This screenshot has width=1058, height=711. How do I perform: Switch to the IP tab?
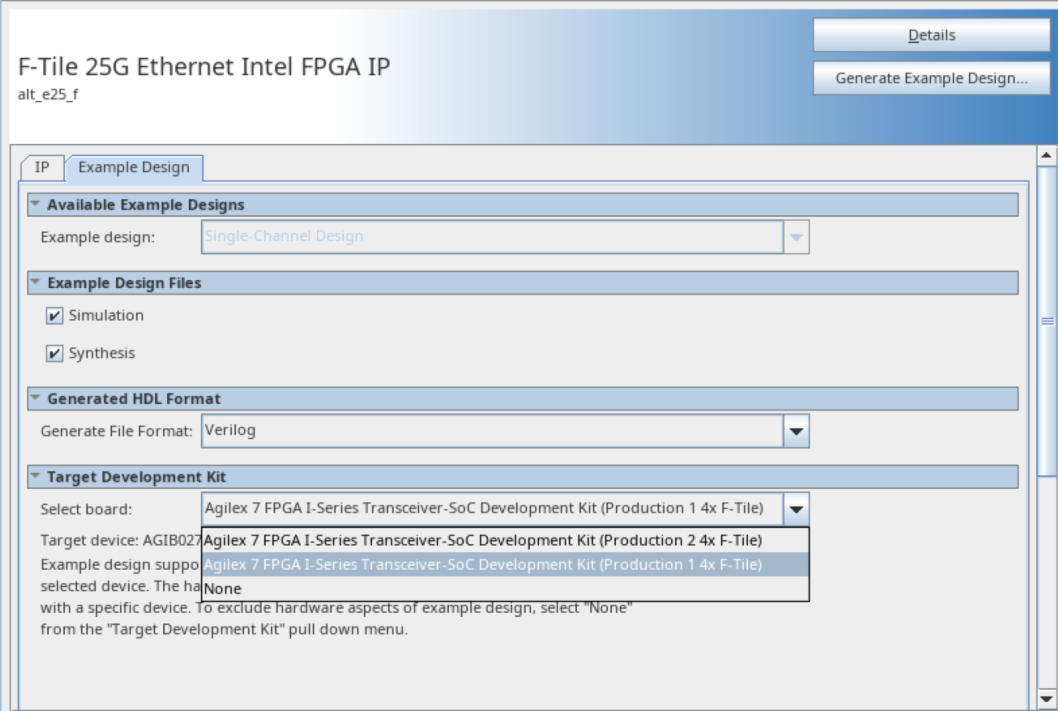tap(42, 167)
